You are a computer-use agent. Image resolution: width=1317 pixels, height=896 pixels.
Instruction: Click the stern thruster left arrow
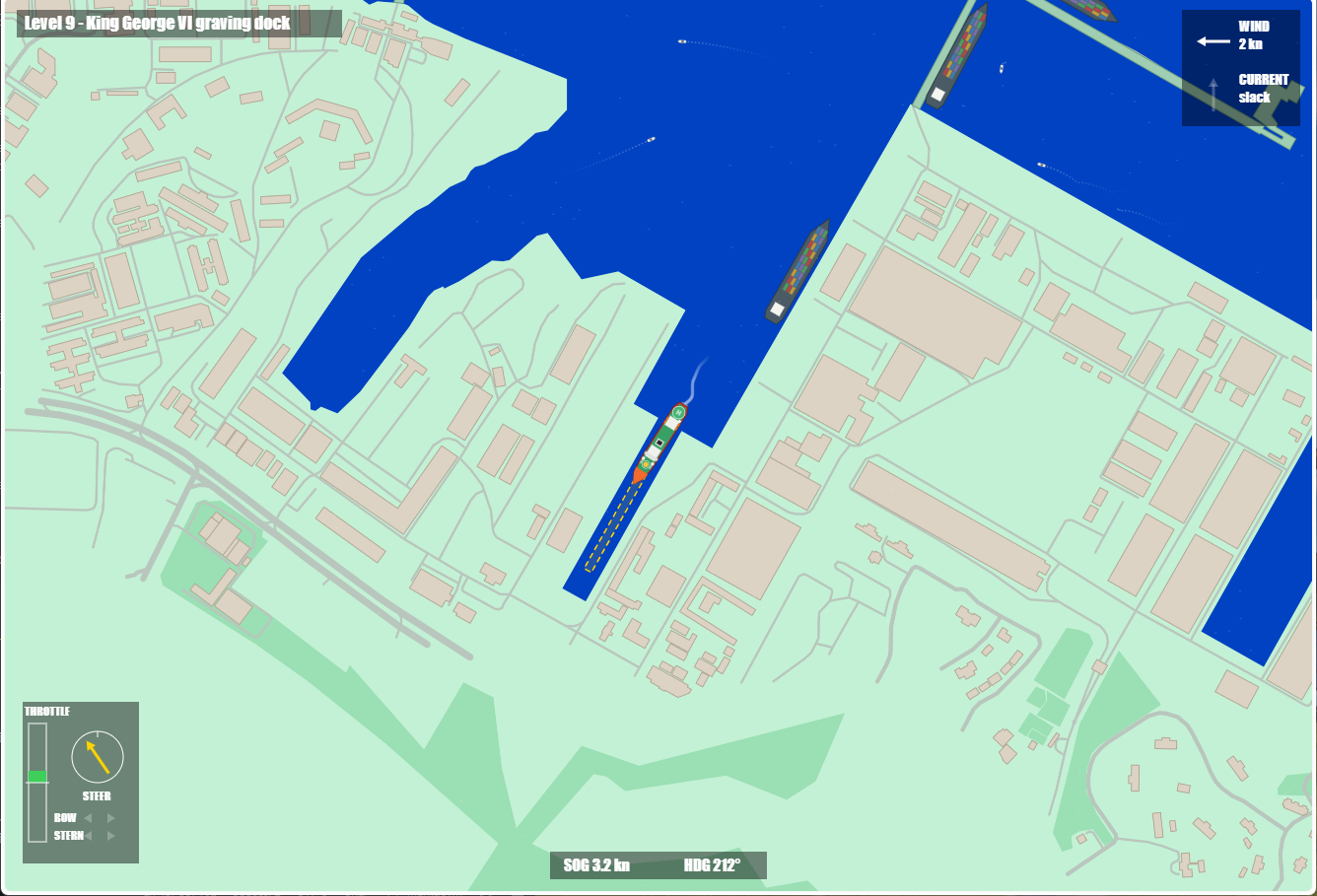[88, 836]
